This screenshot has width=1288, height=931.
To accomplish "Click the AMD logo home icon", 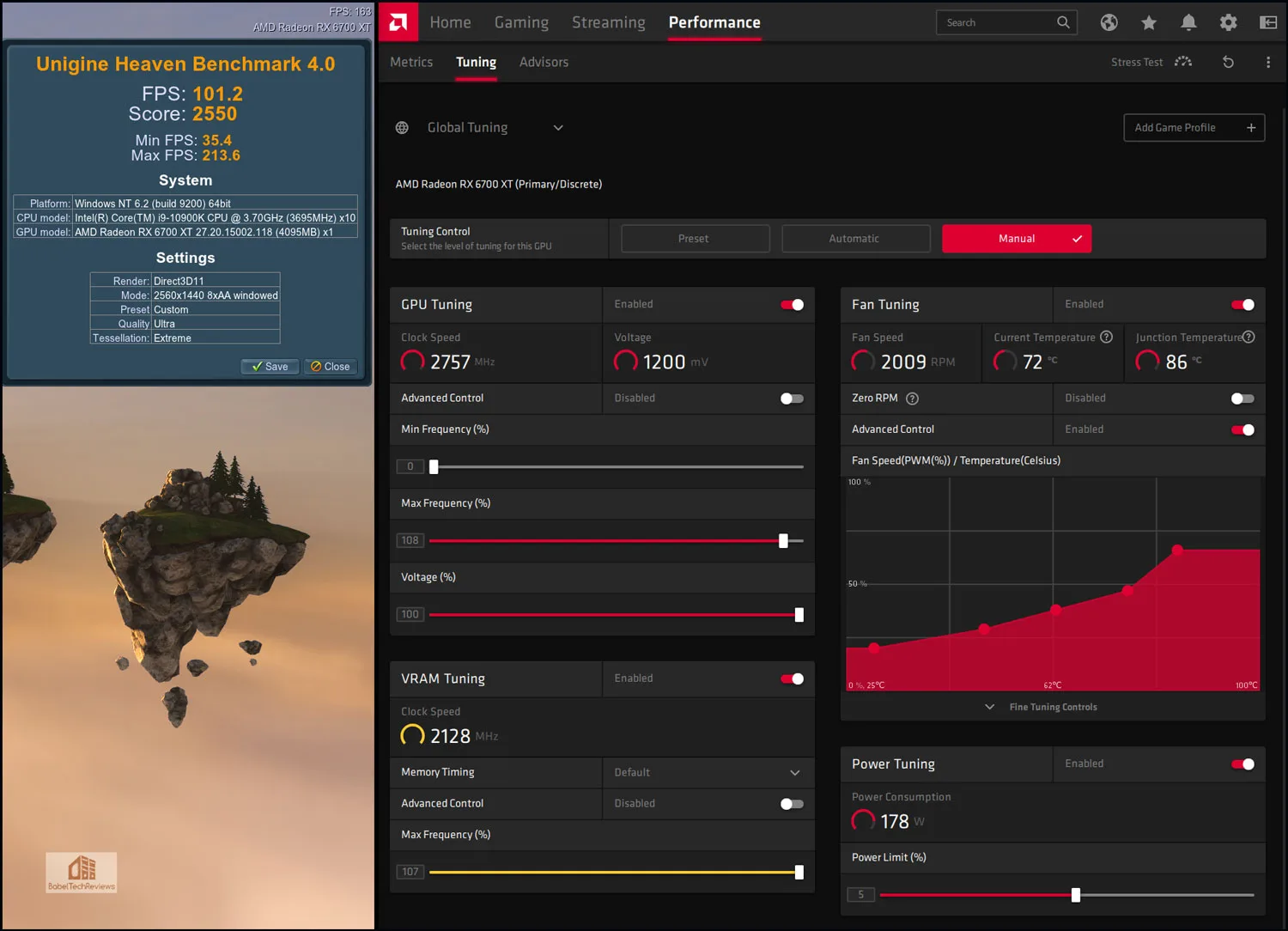I will [x=398, y=21].
